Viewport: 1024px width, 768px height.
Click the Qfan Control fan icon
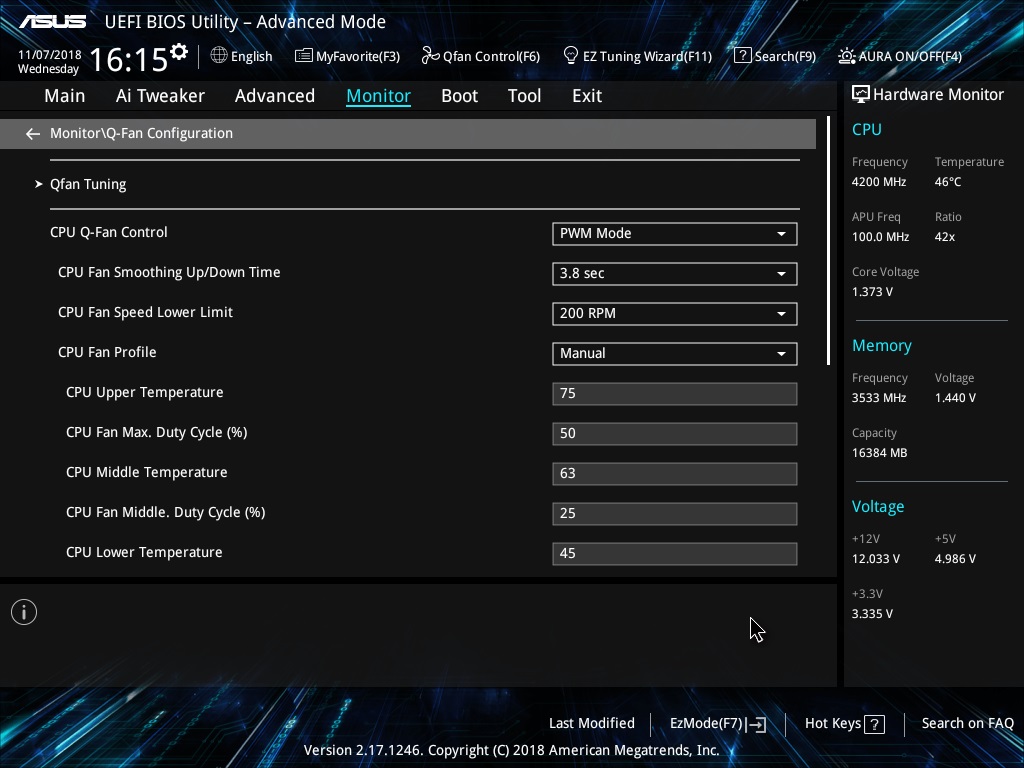(x=430, y=56)
